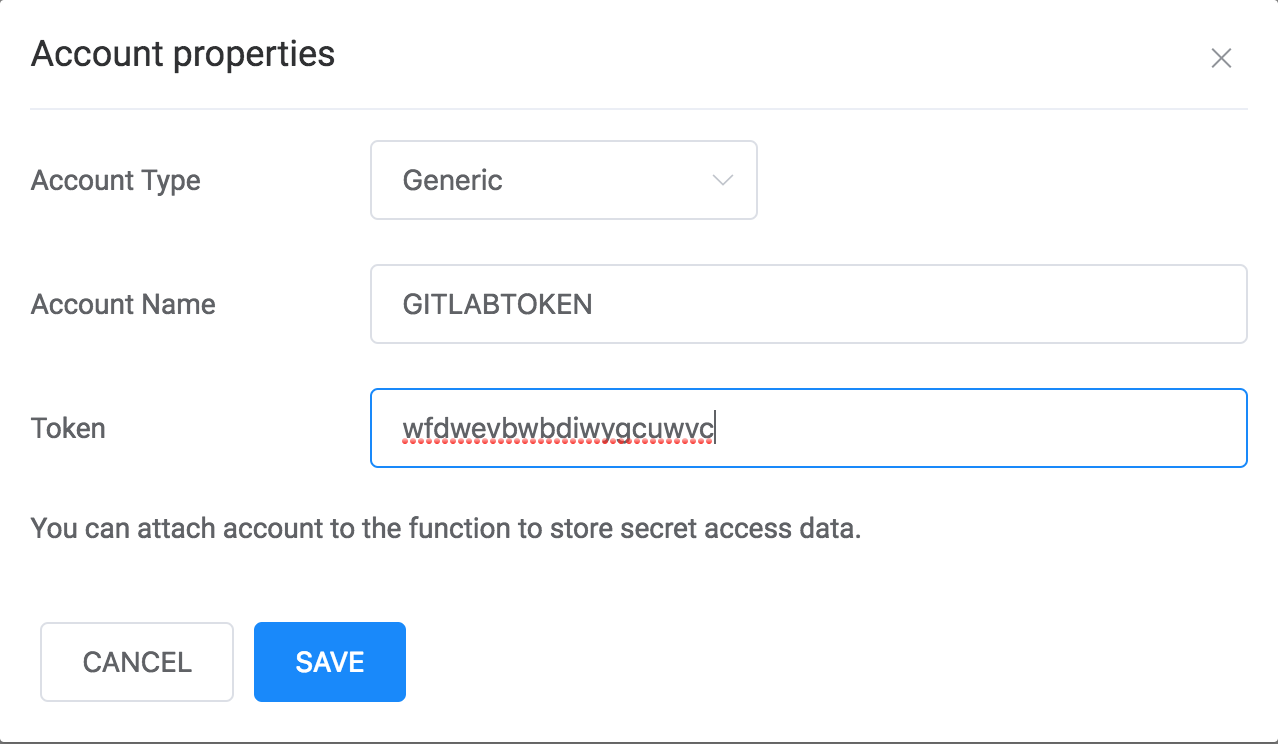Screen dimensions: 1278x744
Task: Click the divider line below dialog title
Action: click(638, 108)
